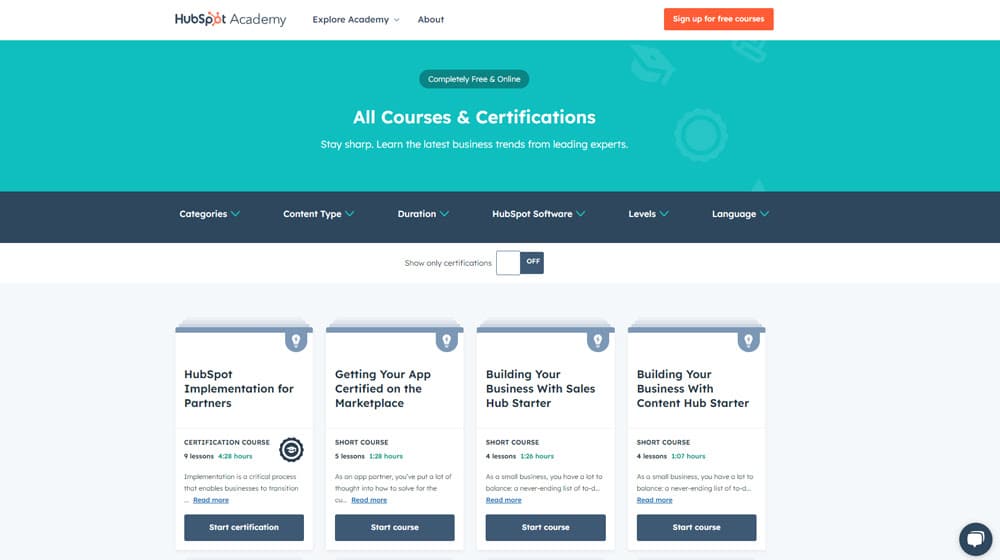Expand the HubSpot Software filter
This screenshot has width=1000, height=560.
[538, 214]
